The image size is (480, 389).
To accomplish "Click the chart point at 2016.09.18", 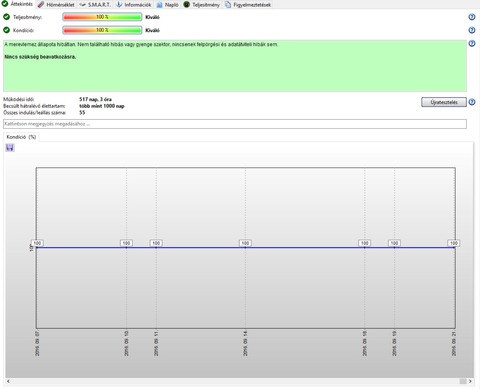I will click(x=365, y=247).
